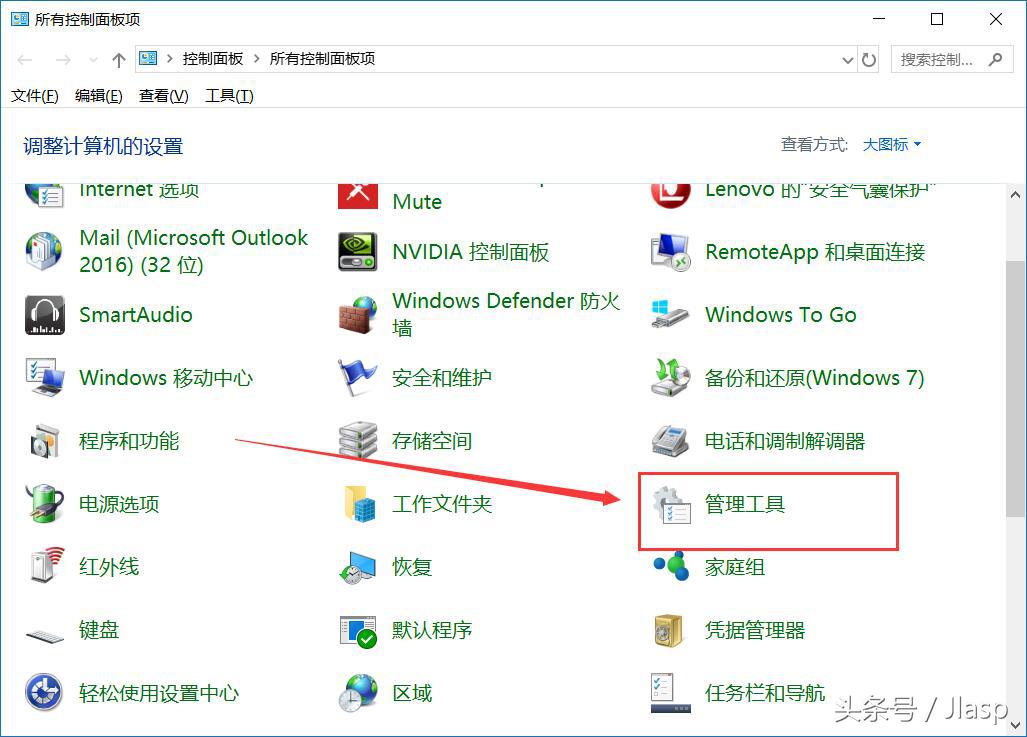1027x737 pixels.
Task: Open 工作文件夹 icon
Action: tap(359, 503)
